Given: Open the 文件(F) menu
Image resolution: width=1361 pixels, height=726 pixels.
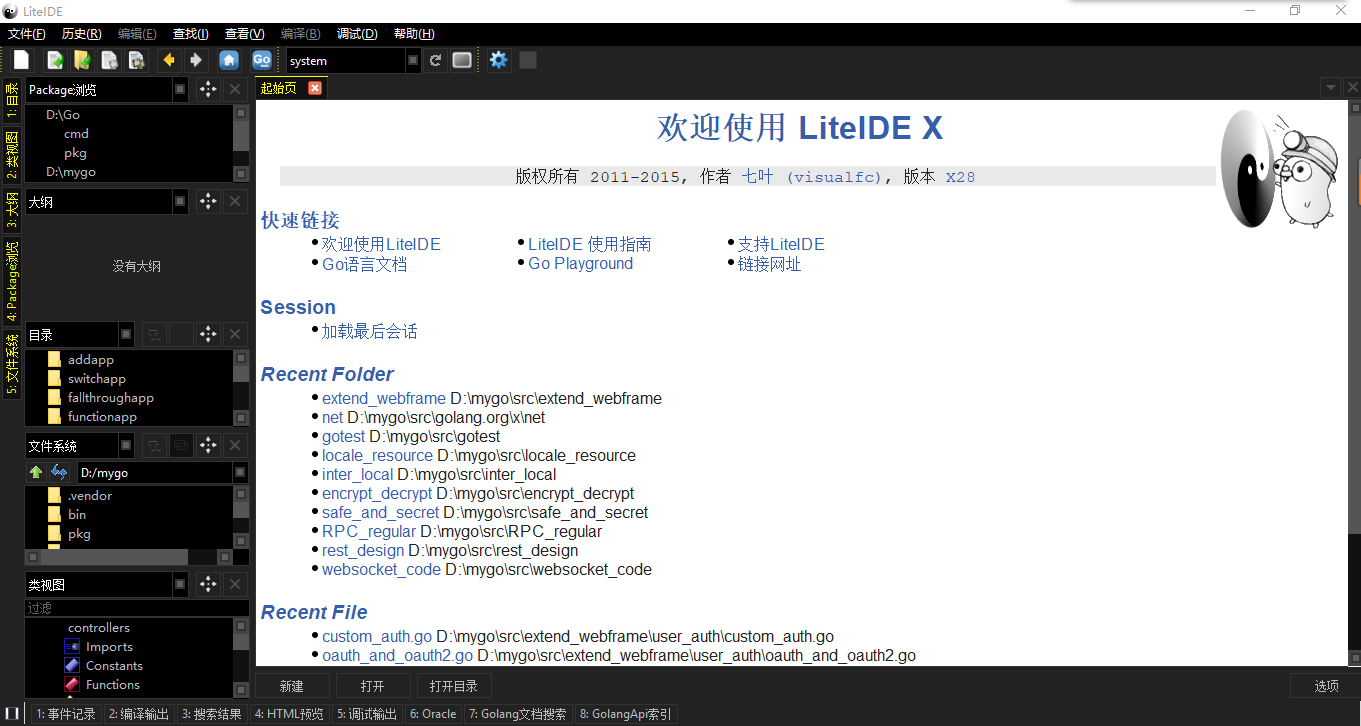Looking at the screenshot, I should 27,34.
